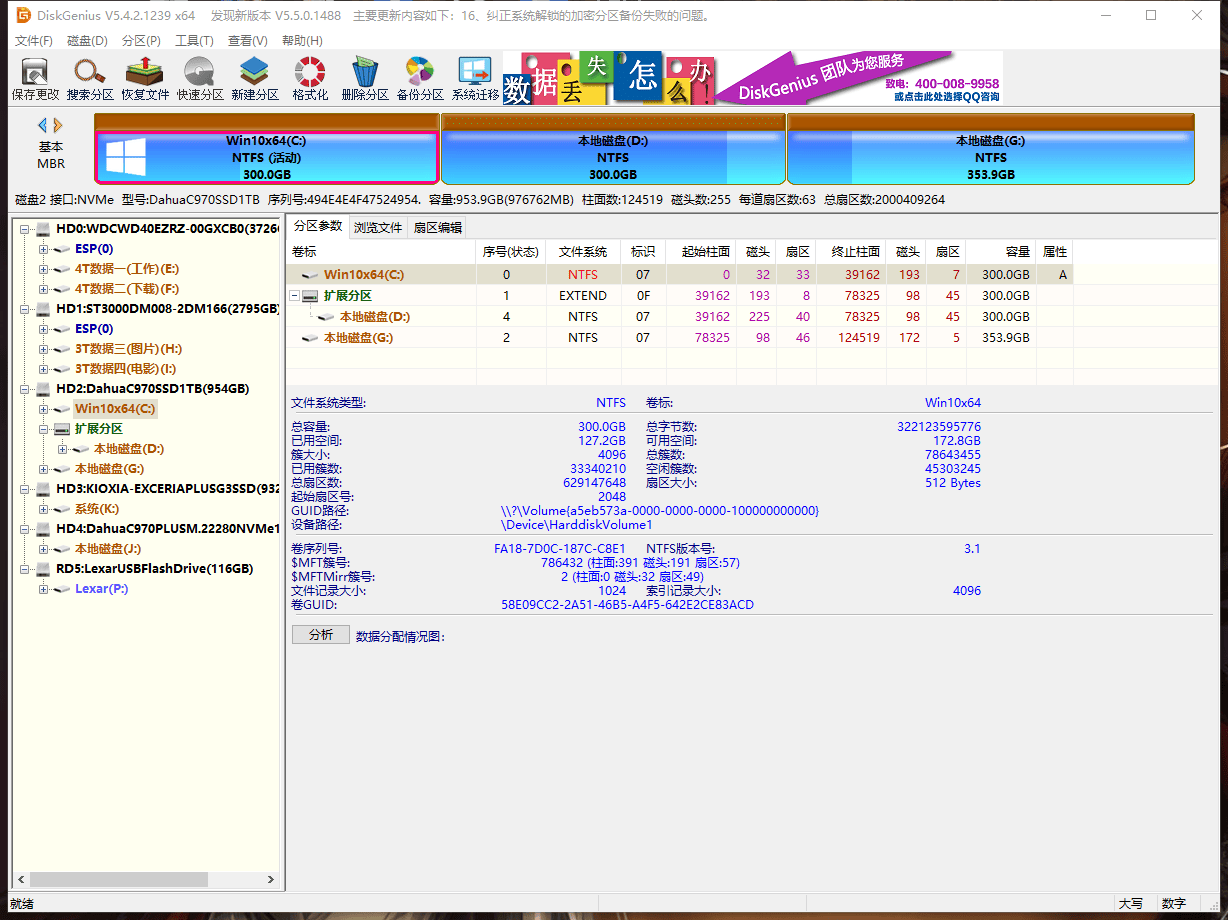Select the 分区参数 tab
This screenshot has height=920, width=1228.
click(x=318, y=226)
